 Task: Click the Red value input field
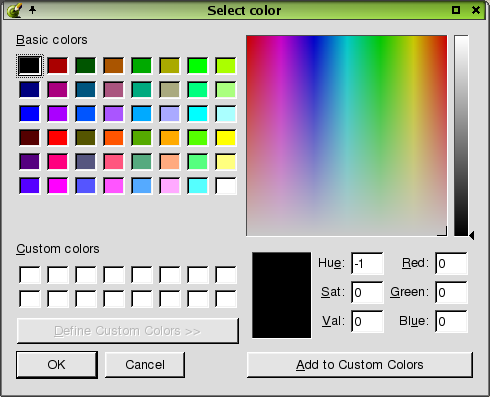pos(451,263)
